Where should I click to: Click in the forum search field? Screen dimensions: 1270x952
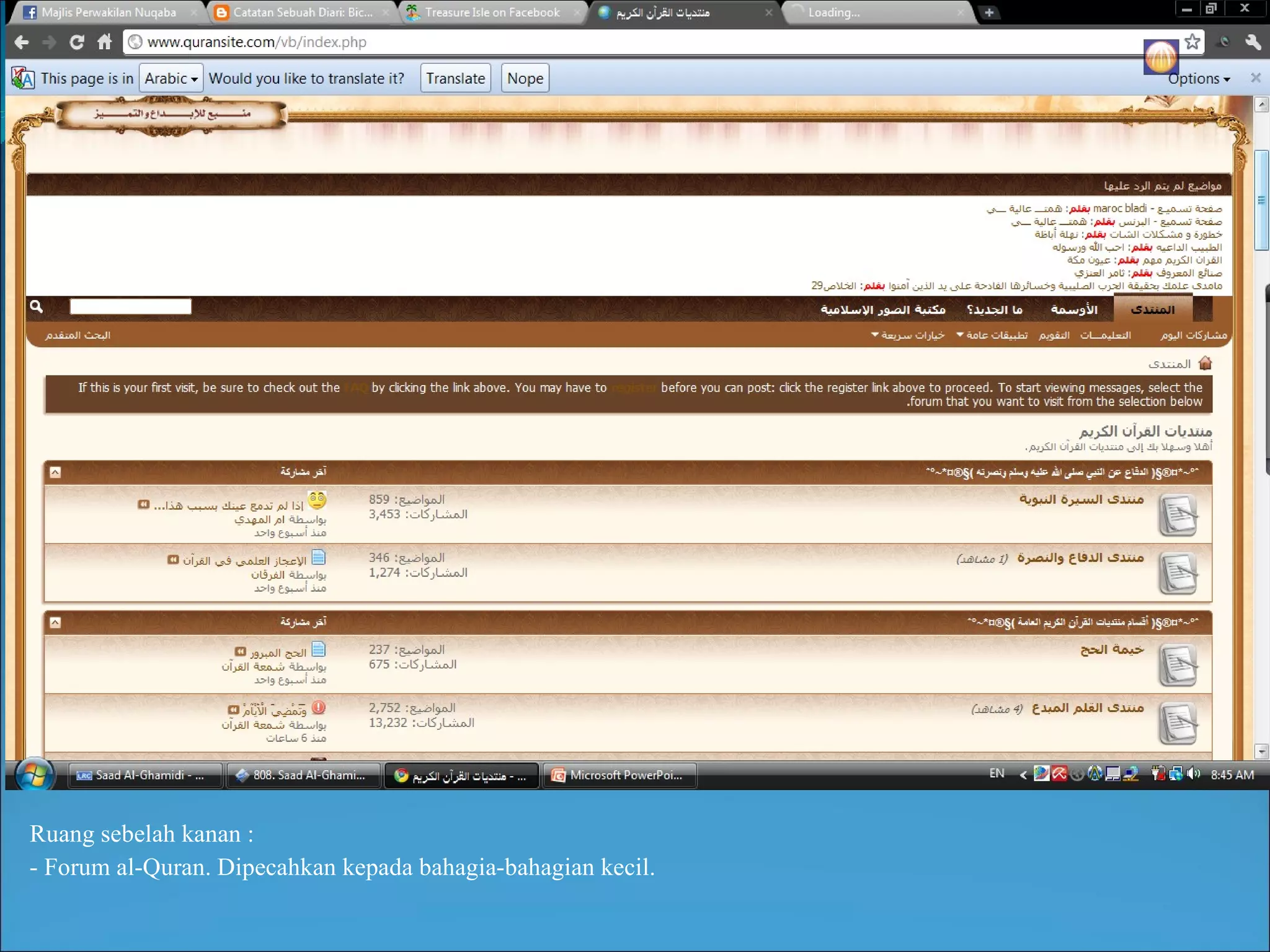point(130,307)
